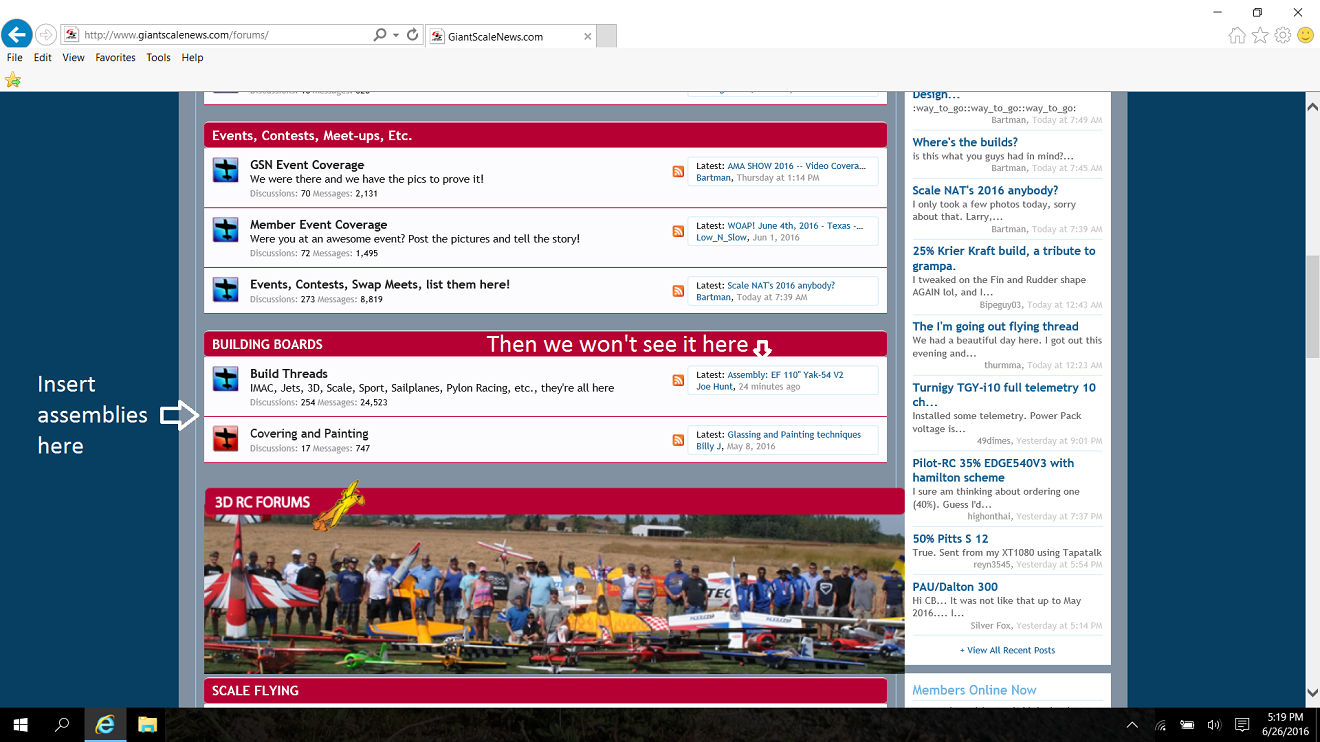The width and height of the screenshot is (1320, 742).
Task: Open latest post Glassing and Painting techniques
Action: tap(794, 435)
